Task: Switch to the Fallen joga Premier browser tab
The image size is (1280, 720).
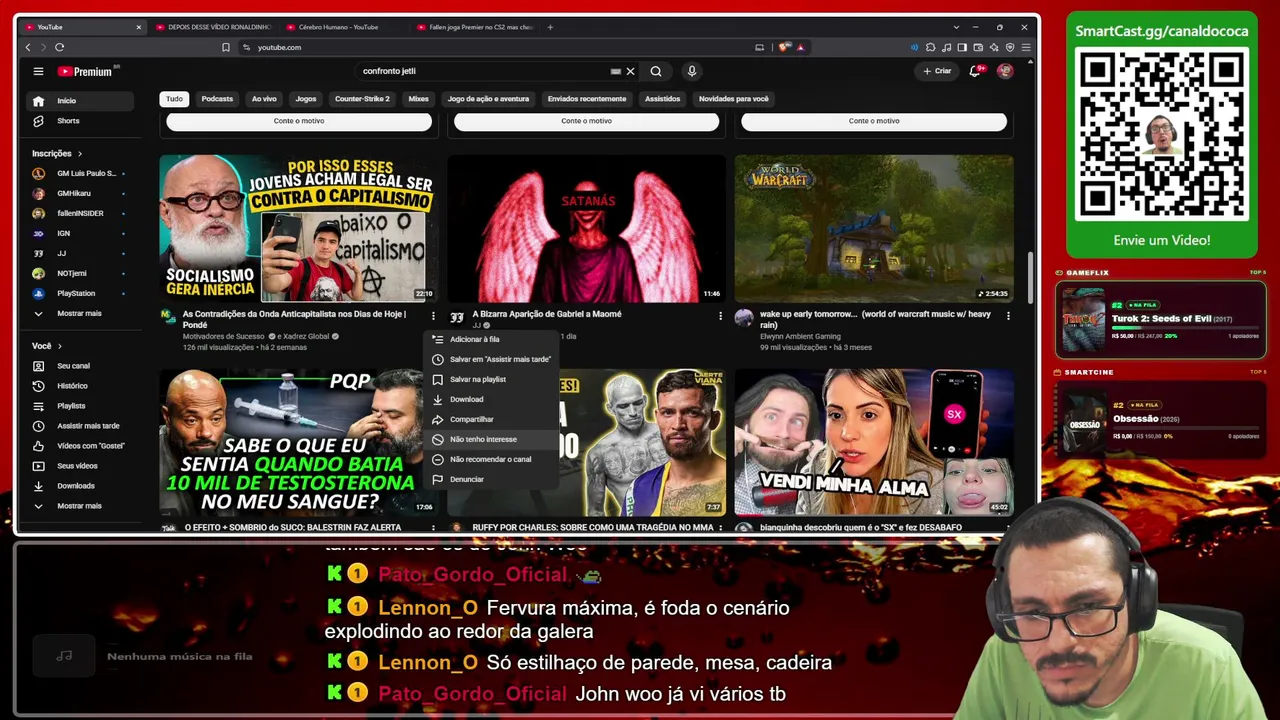Action: point(475,27)
